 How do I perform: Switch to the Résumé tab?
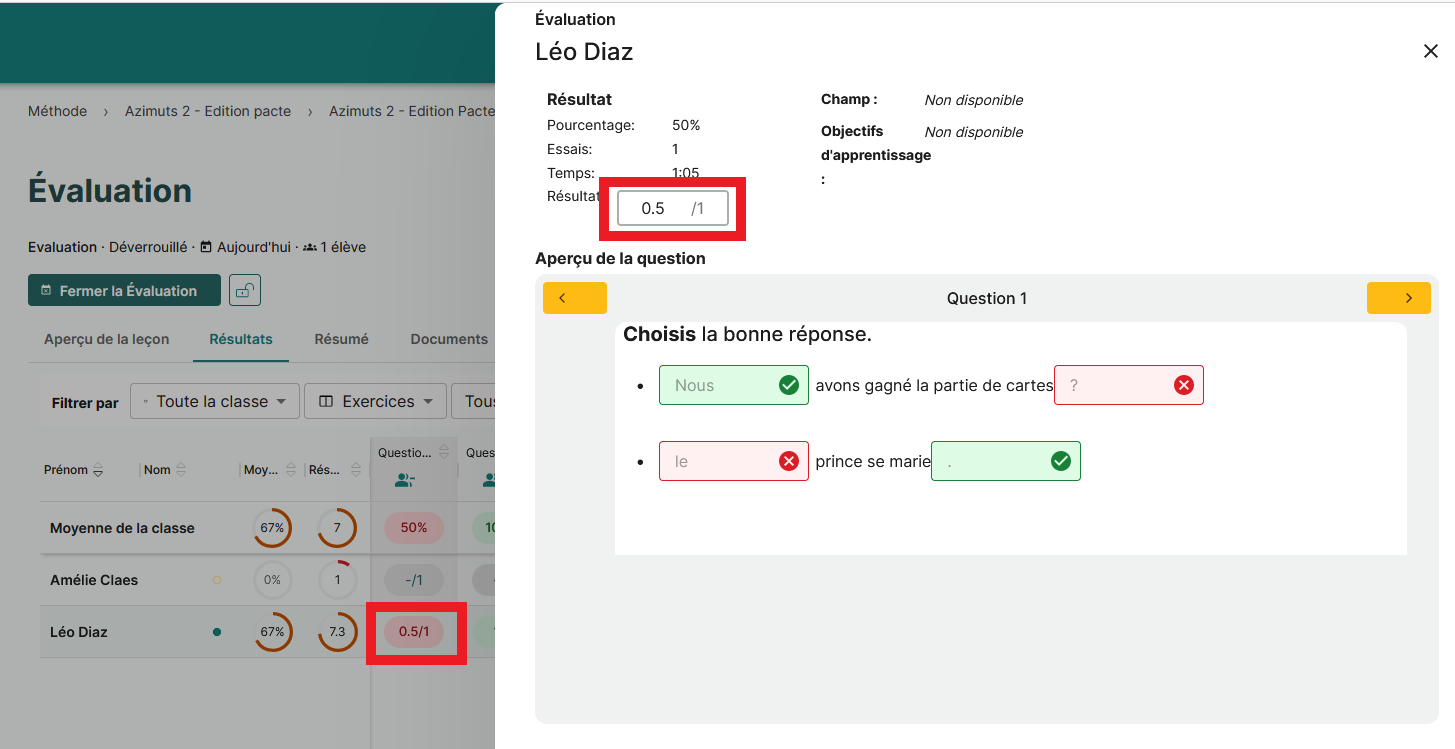point(341,339)
